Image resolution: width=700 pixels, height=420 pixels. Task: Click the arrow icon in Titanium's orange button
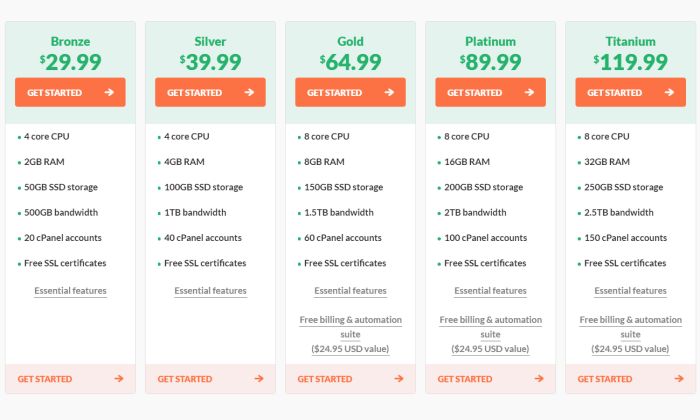pyautogui.click(x=669, y=92)
